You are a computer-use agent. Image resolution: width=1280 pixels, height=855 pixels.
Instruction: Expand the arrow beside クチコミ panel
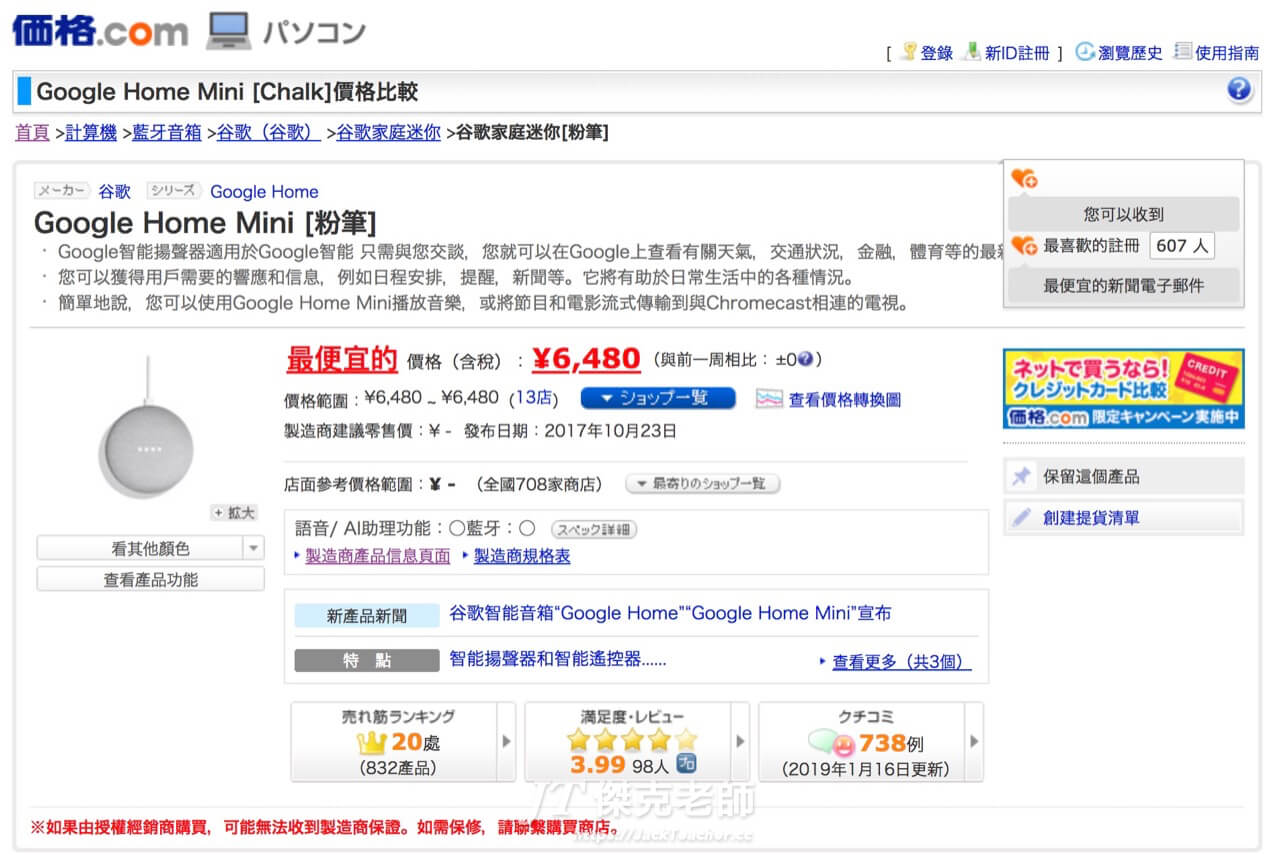click(x=974, y=742)
